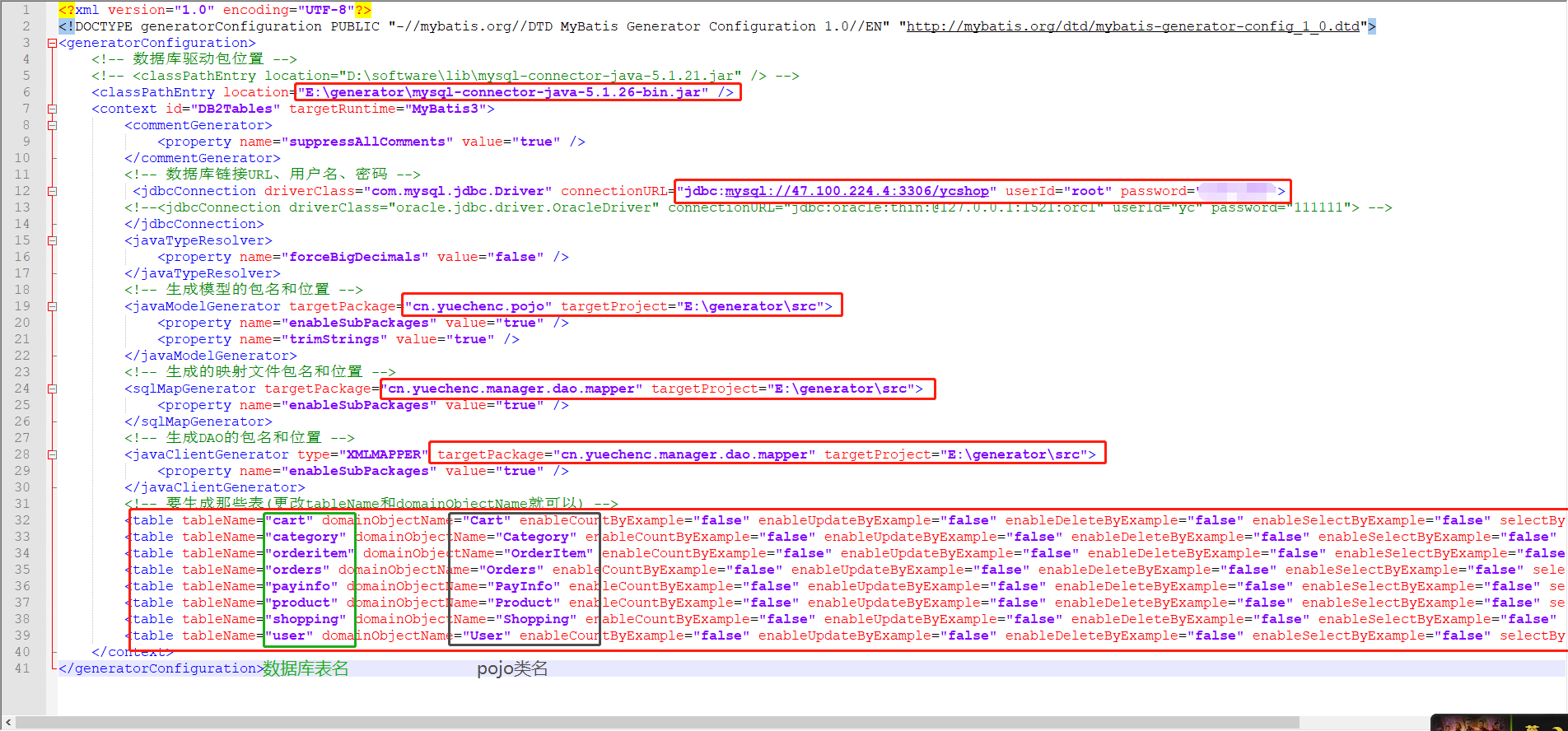
Task: Open the mybatis-generator-config DTD URL link
Action: 1133,26
